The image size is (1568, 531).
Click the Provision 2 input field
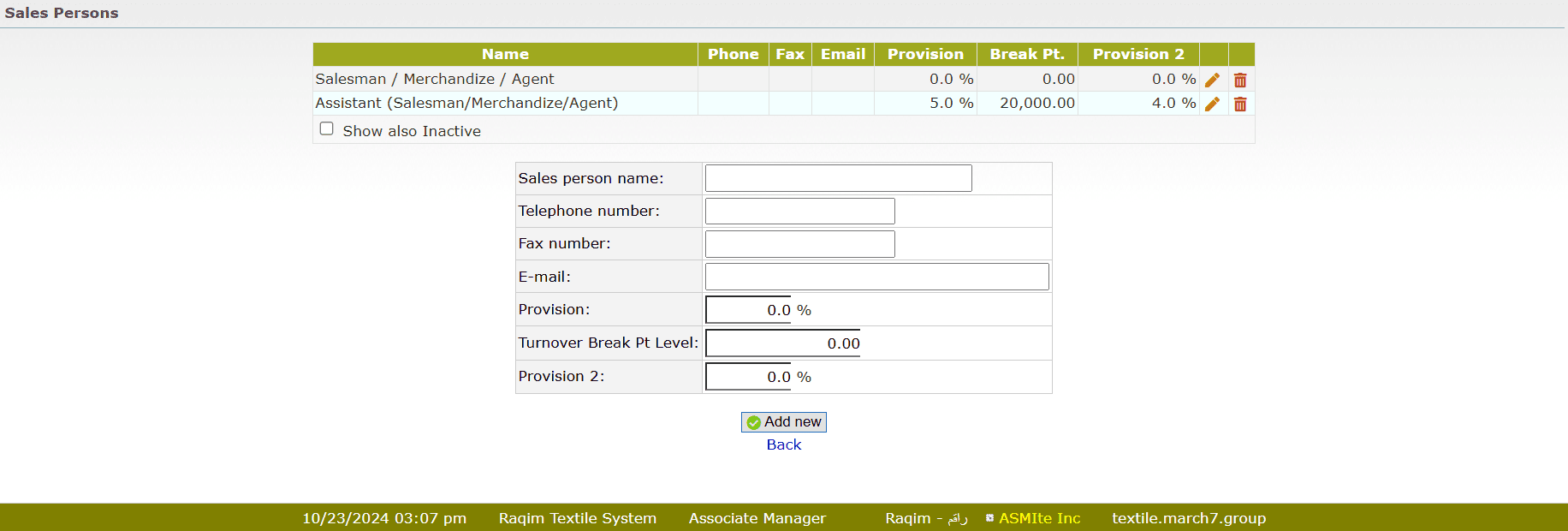pyautogui.click(x=749, y=377)
